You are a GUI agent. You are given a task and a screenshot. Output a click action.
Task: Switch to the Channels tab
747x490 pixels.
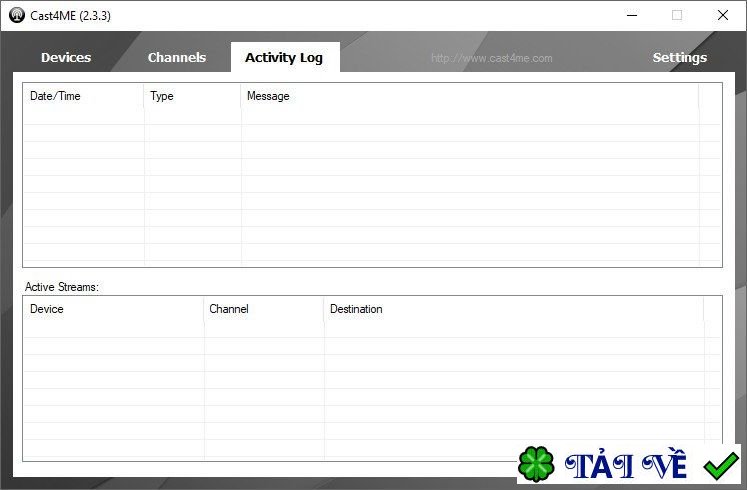[x=177, y=58]
